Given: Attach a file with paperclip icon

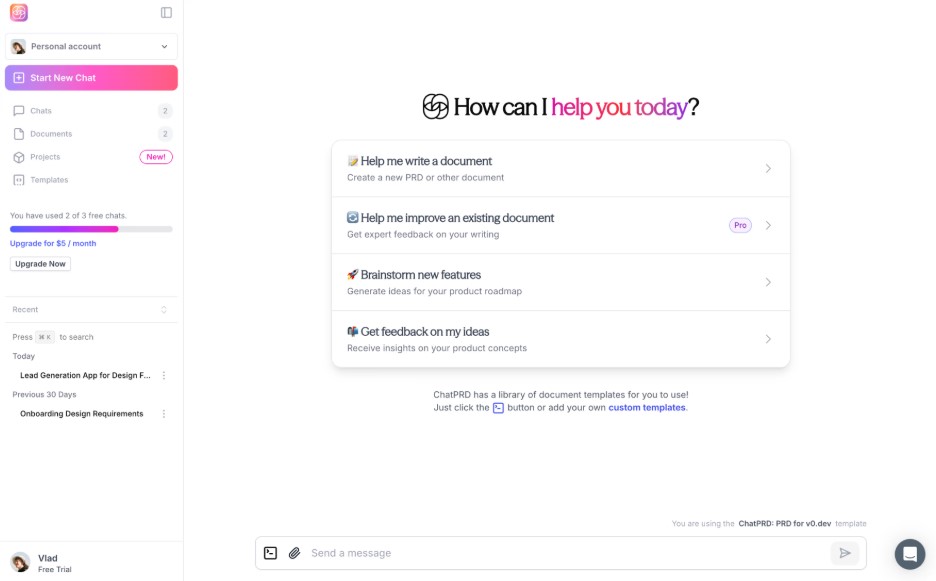Looking at the screenshot, I should pyautogui.click(x=295, y=553).
